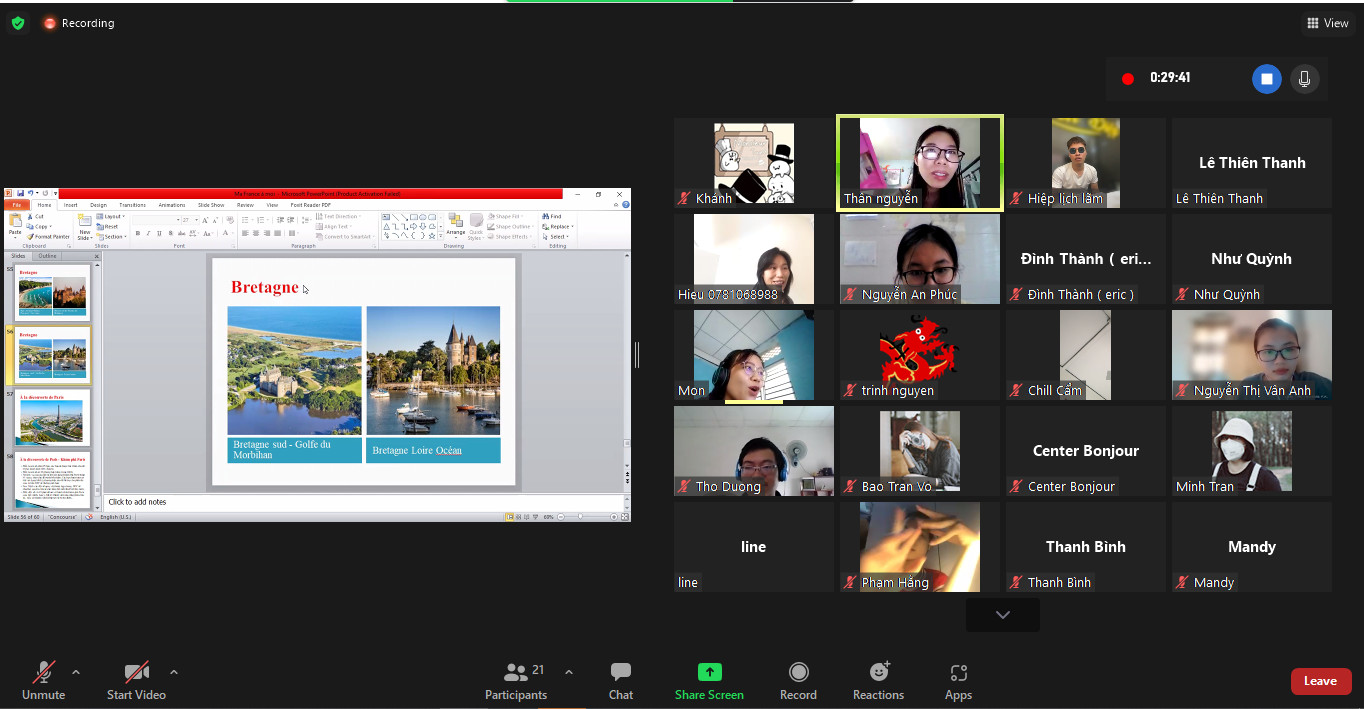Click the PowerPoint zoom slider handle
Screen dimensions: 1364x709
[581, 517]
